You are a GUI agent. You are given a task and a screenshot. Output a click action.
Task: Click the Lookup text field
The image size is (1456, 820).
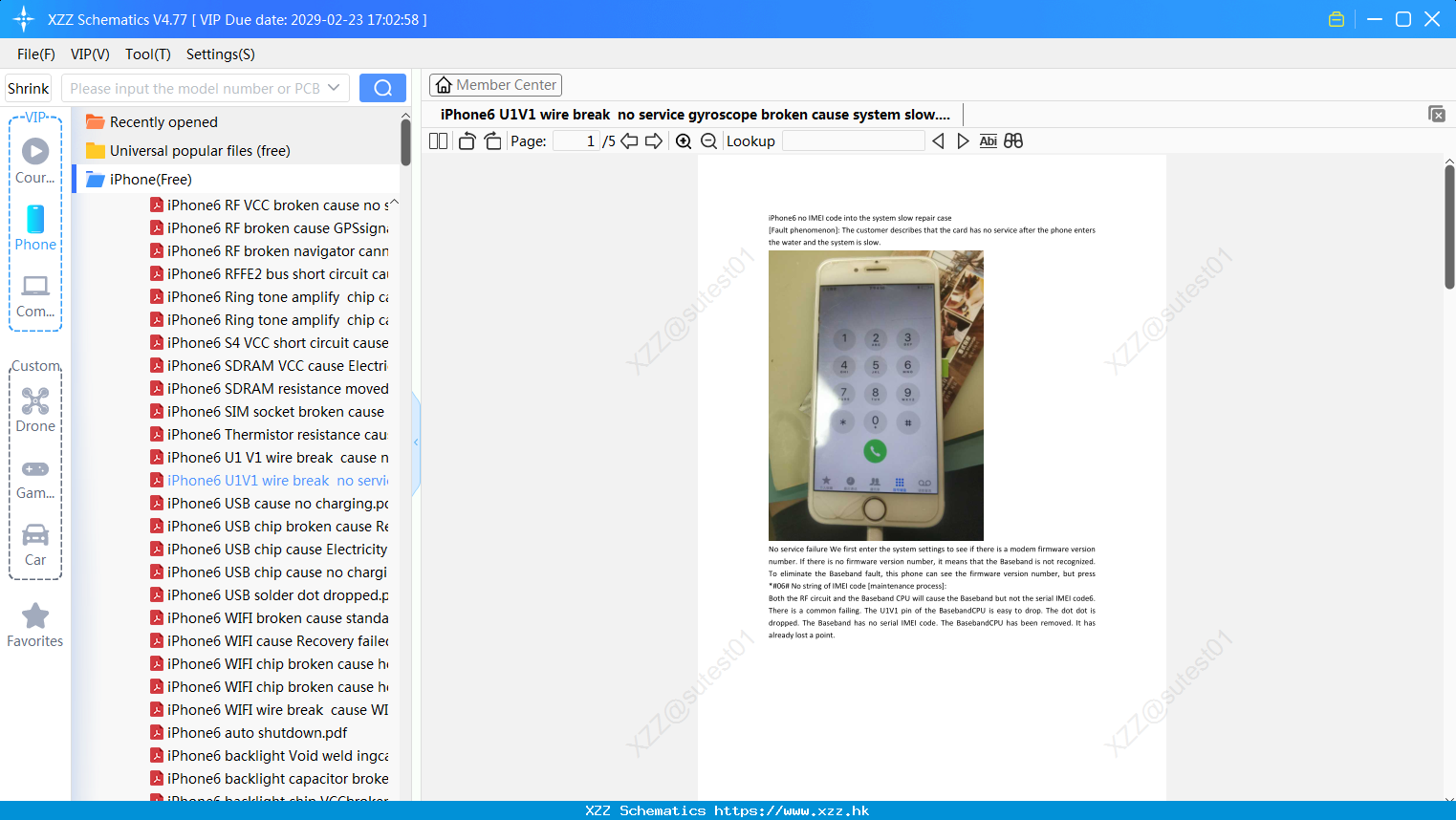[x=853, y=141]
